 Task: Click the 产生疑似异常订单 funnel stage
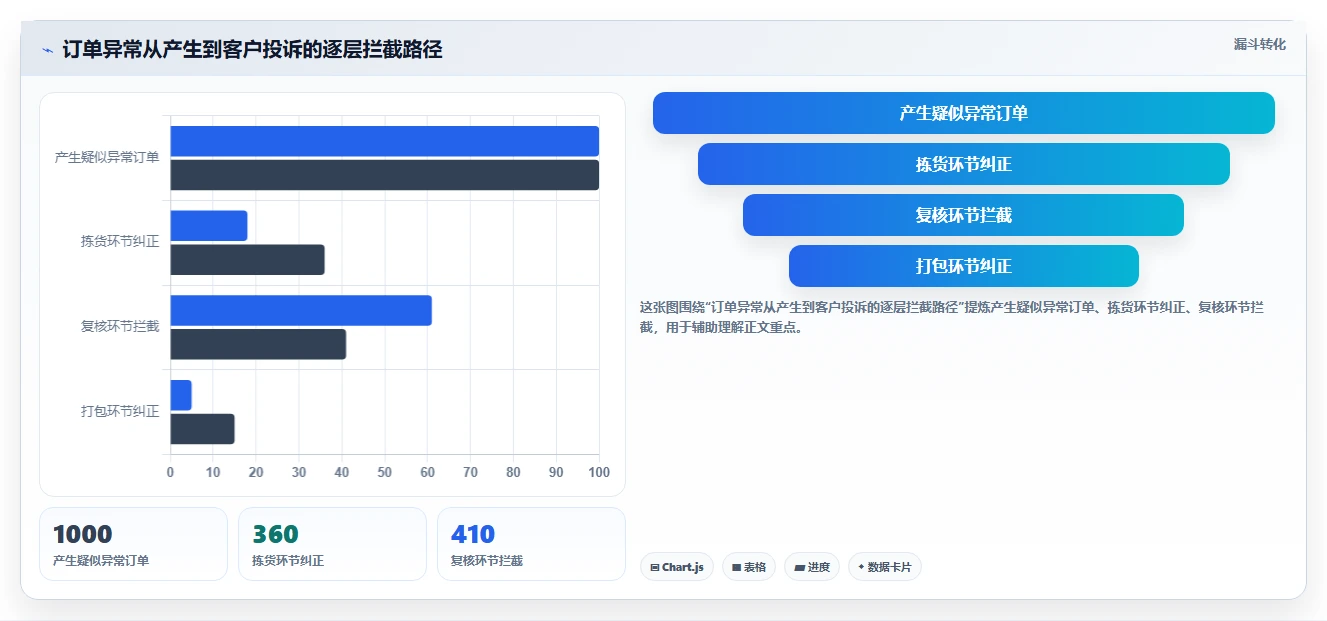963,113
